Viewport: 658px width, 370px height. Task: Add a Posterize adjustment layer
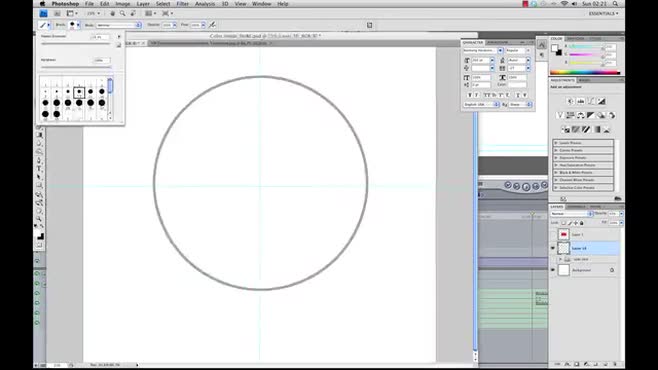click(x=576, y=130)
